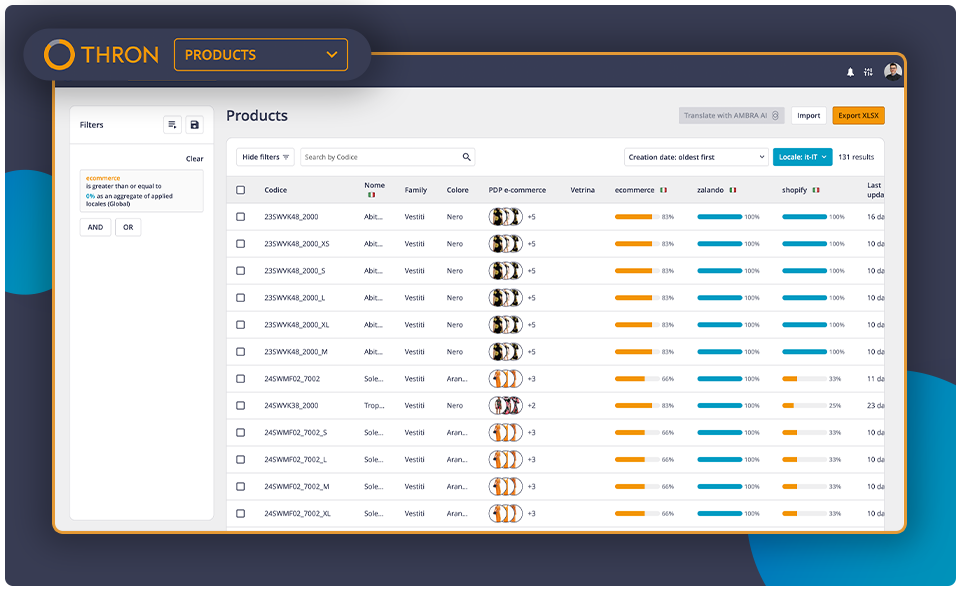Image resolution: width=960 pixels, height=590 pixels.
Task: Save filters with the floppy disk icon
Action: click(195, 125)
